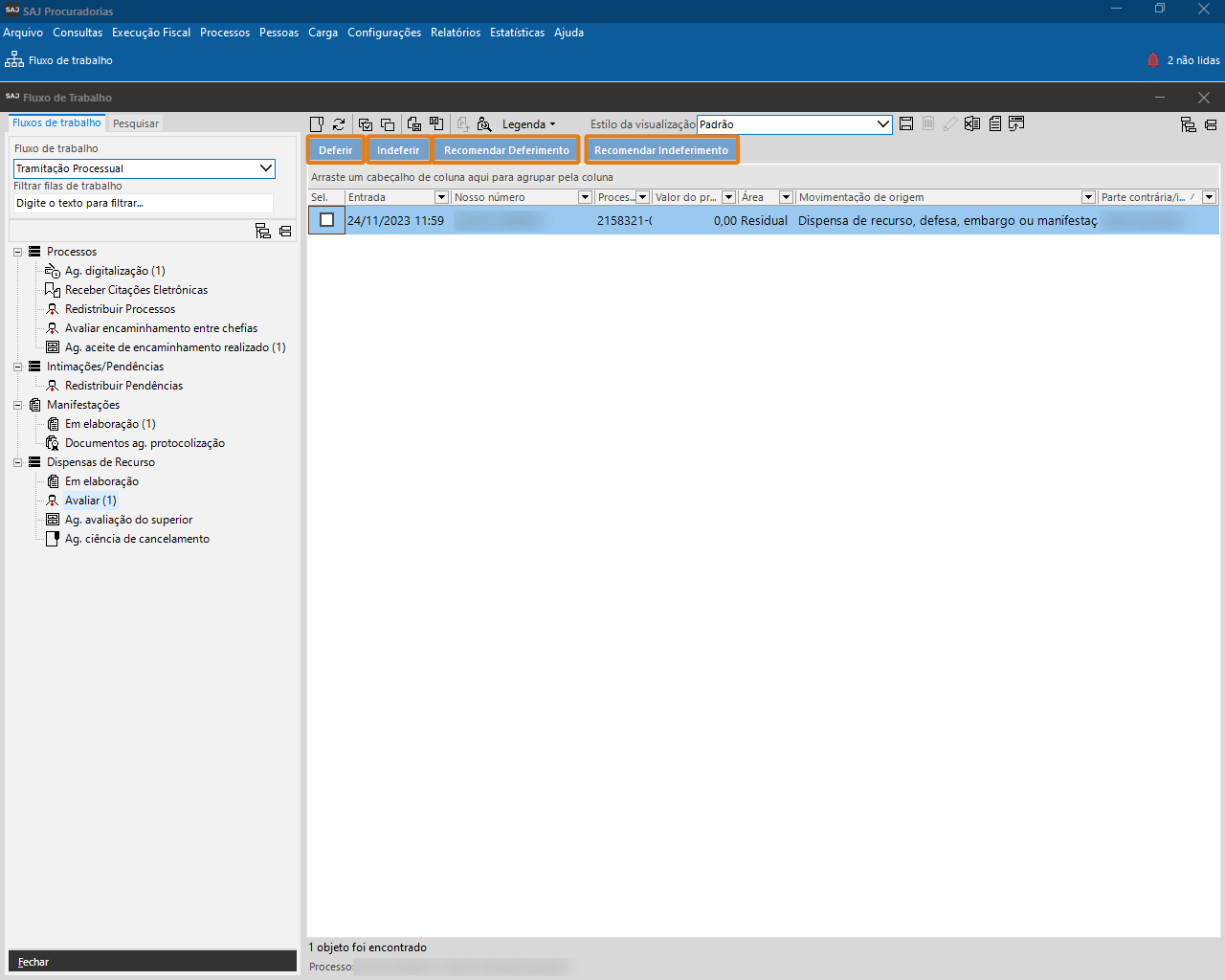
Task: Collapse the Dispensas de Recurso node
Action: click(x=17, y=462)
